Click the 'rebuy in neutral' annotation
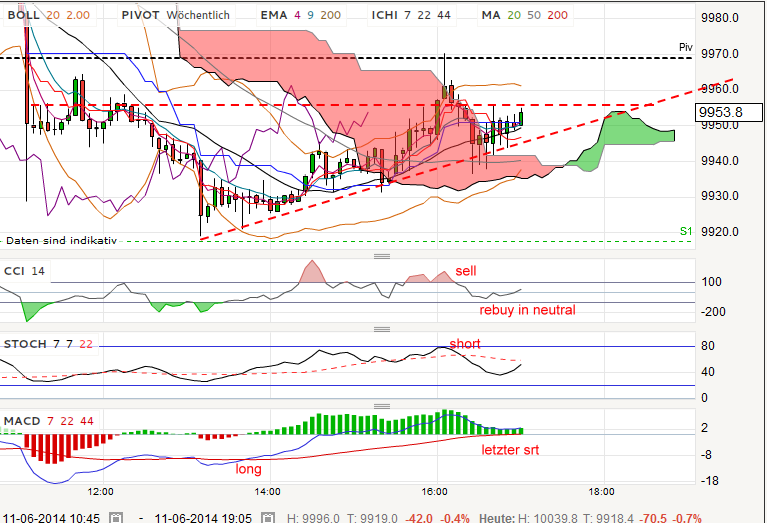The height and width of the screenshot is (523, 767). click(527, 310)
